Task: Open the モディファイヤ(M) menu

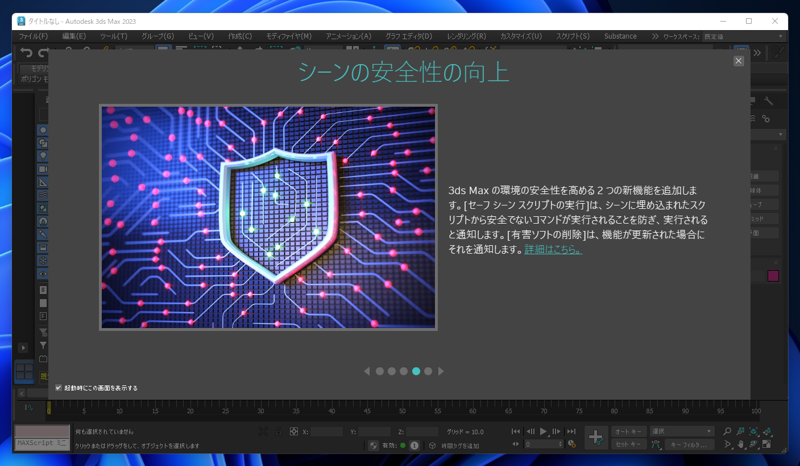Action: (289, 36)
